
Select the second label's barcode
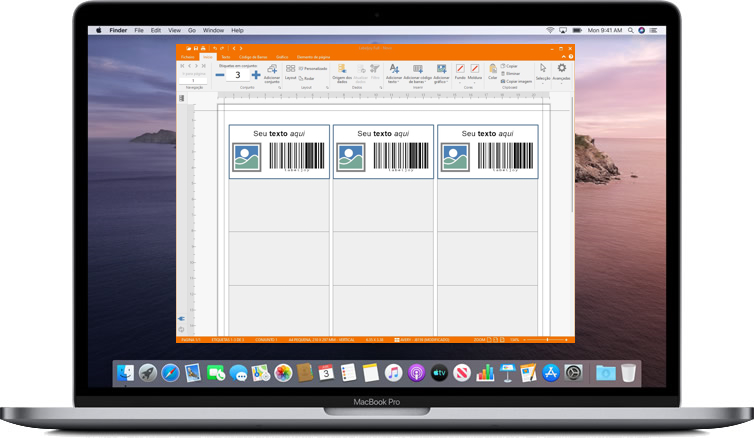(401, 157)
